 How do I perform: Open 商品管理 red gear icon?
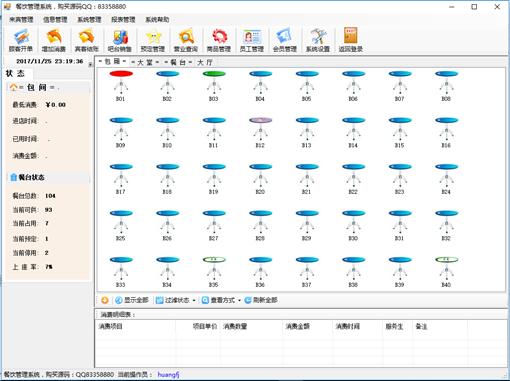click(x=219, y=40)
